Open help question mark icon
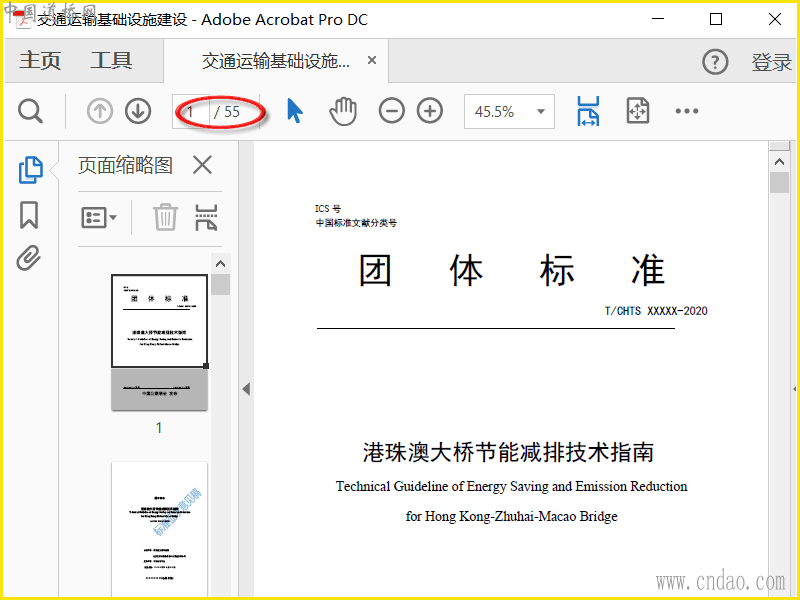 click(715, 62)
